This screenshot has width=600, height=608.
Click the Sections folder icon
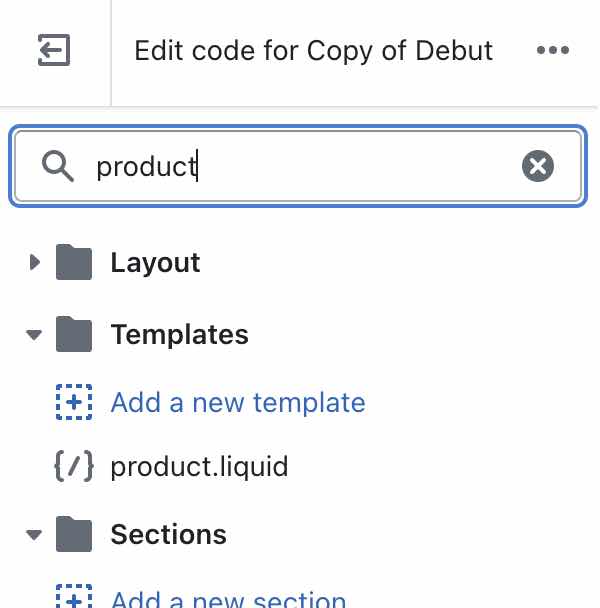tap(74, 534)
